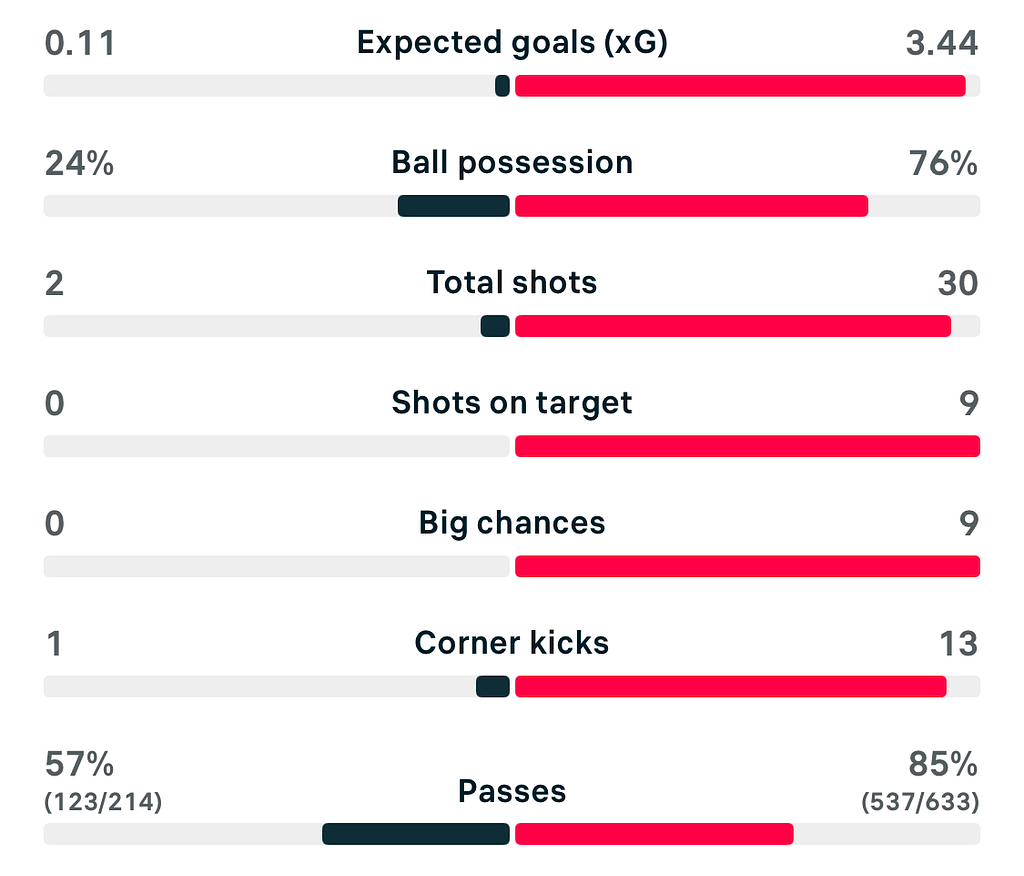Select the Big chances label
Screen dimensions: 1024x876
coord(512,523)
